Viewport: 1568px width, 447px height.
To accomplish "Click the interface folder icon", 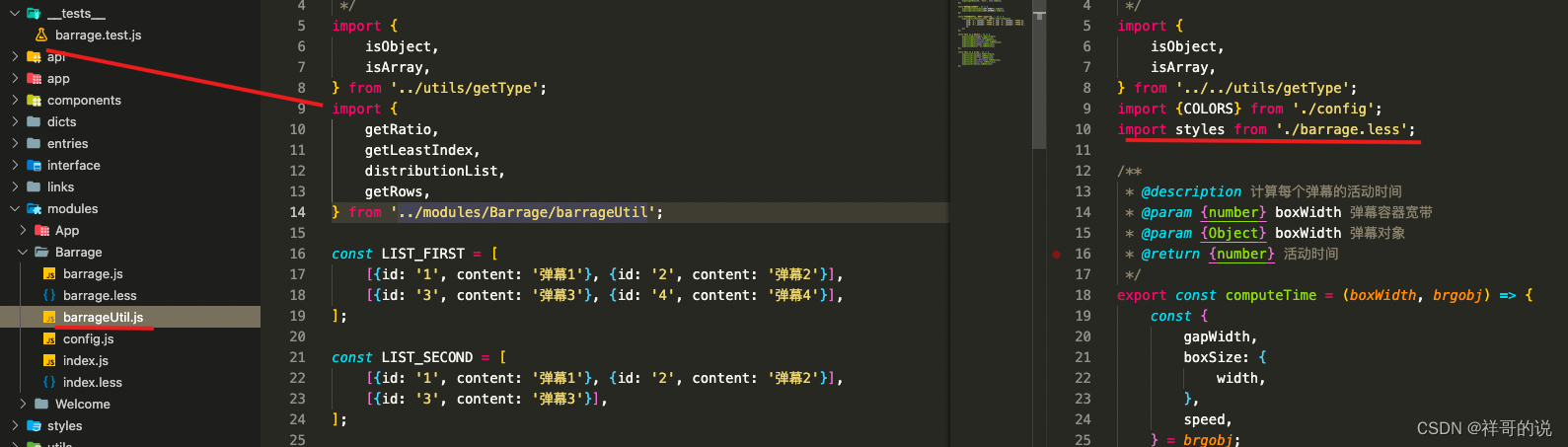I will tap(34, 166).
